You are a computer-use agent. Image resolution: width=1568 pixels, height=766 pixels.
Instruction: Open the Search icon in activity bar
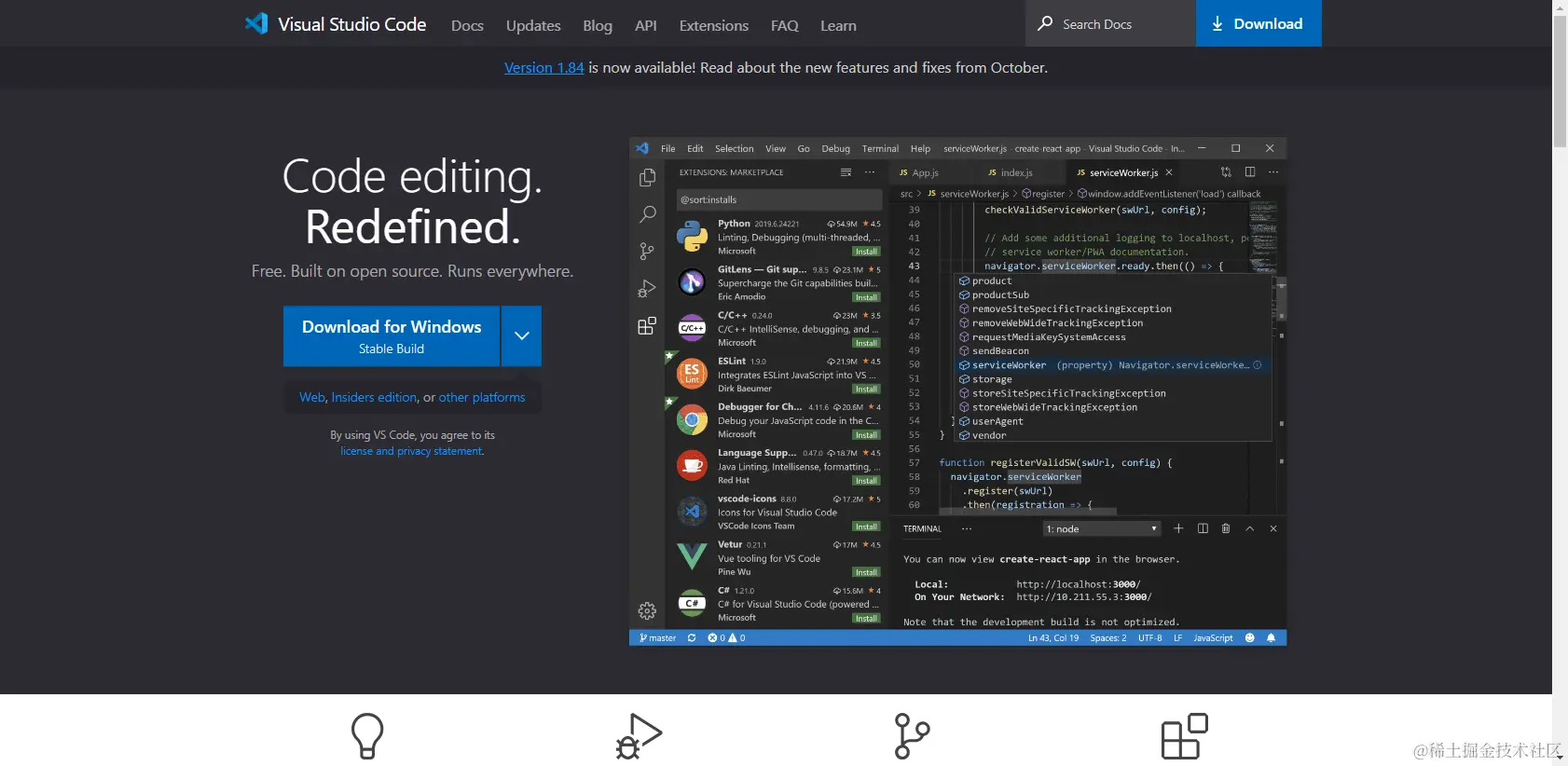pos(647,214)
